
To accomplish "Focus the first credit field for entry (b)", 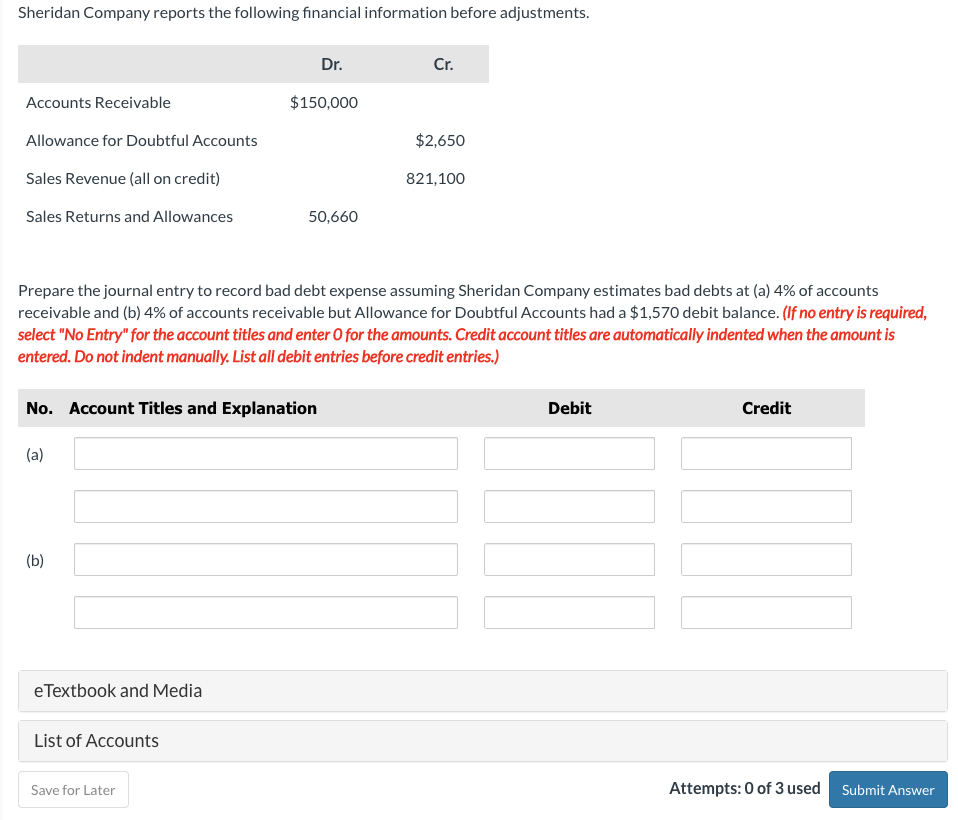I will pos(766,560).
